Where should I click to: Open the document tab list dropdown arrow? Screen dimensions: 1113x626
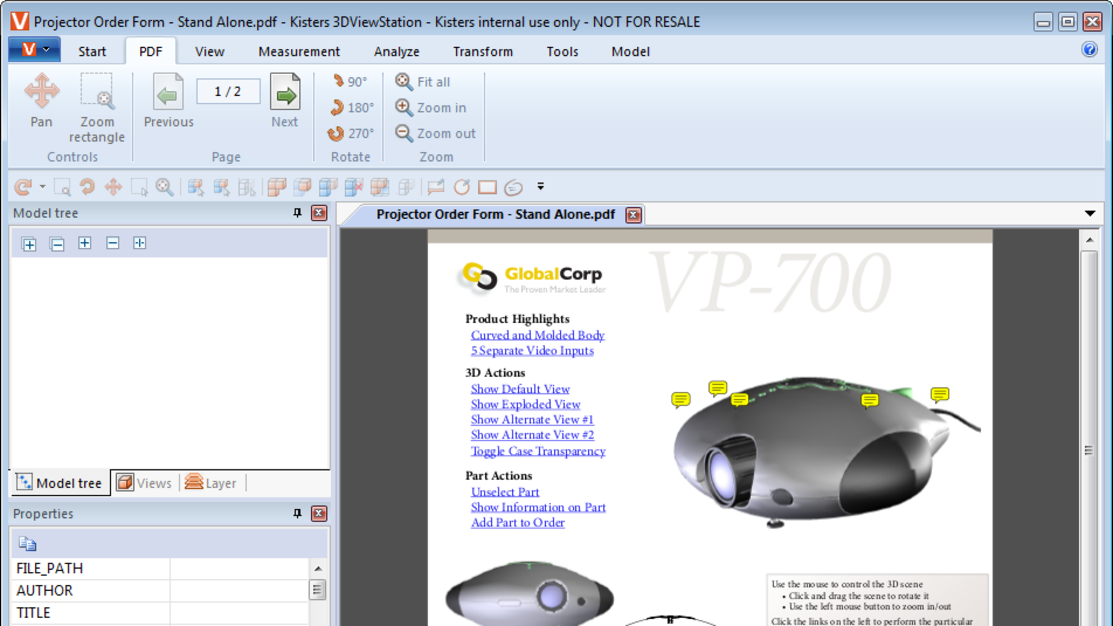pyautogui.click(x=1090, y=213)
